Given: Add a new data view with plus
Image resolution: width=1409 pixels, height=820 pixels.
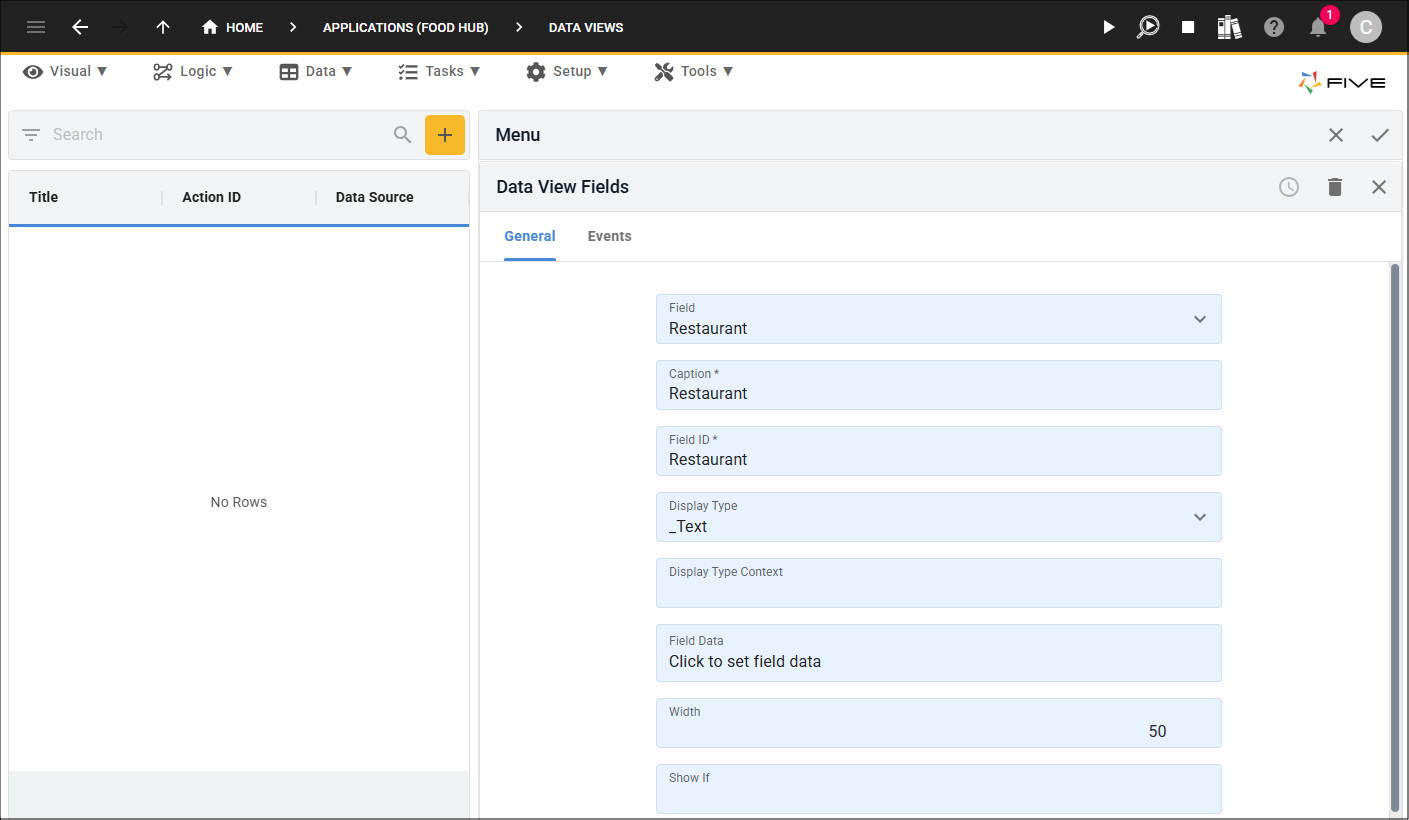Looking at the screenshot, I should (445, 135).
